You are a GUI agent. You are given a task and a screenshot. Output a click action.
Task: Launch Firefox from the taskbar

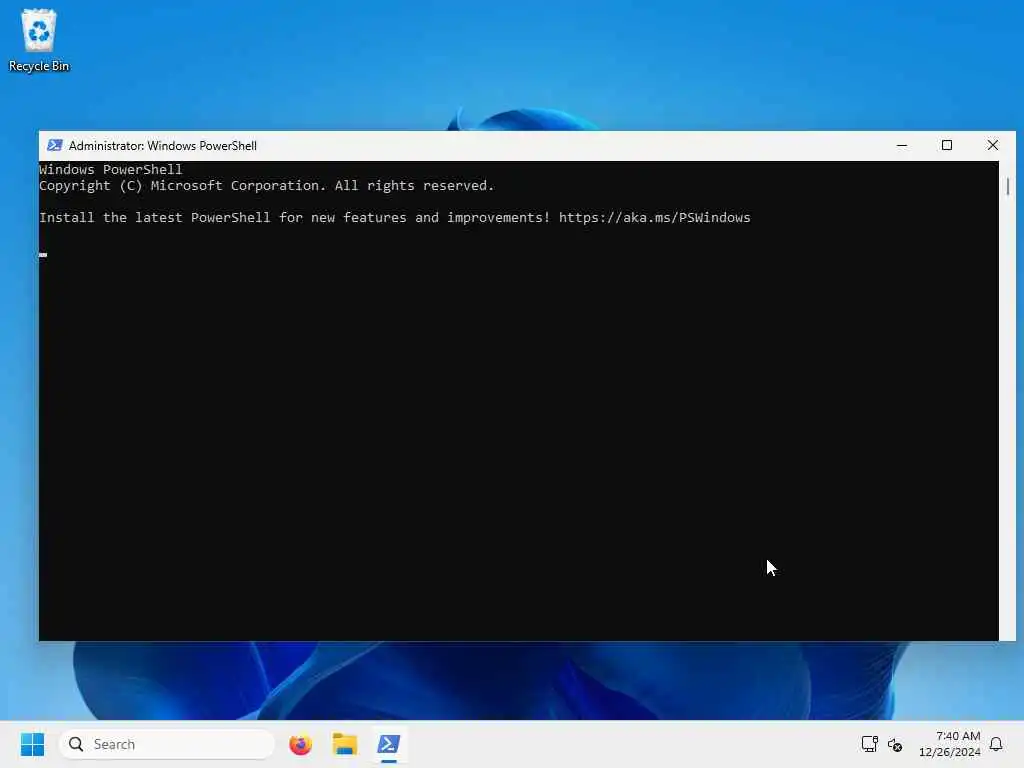(300, 744)
